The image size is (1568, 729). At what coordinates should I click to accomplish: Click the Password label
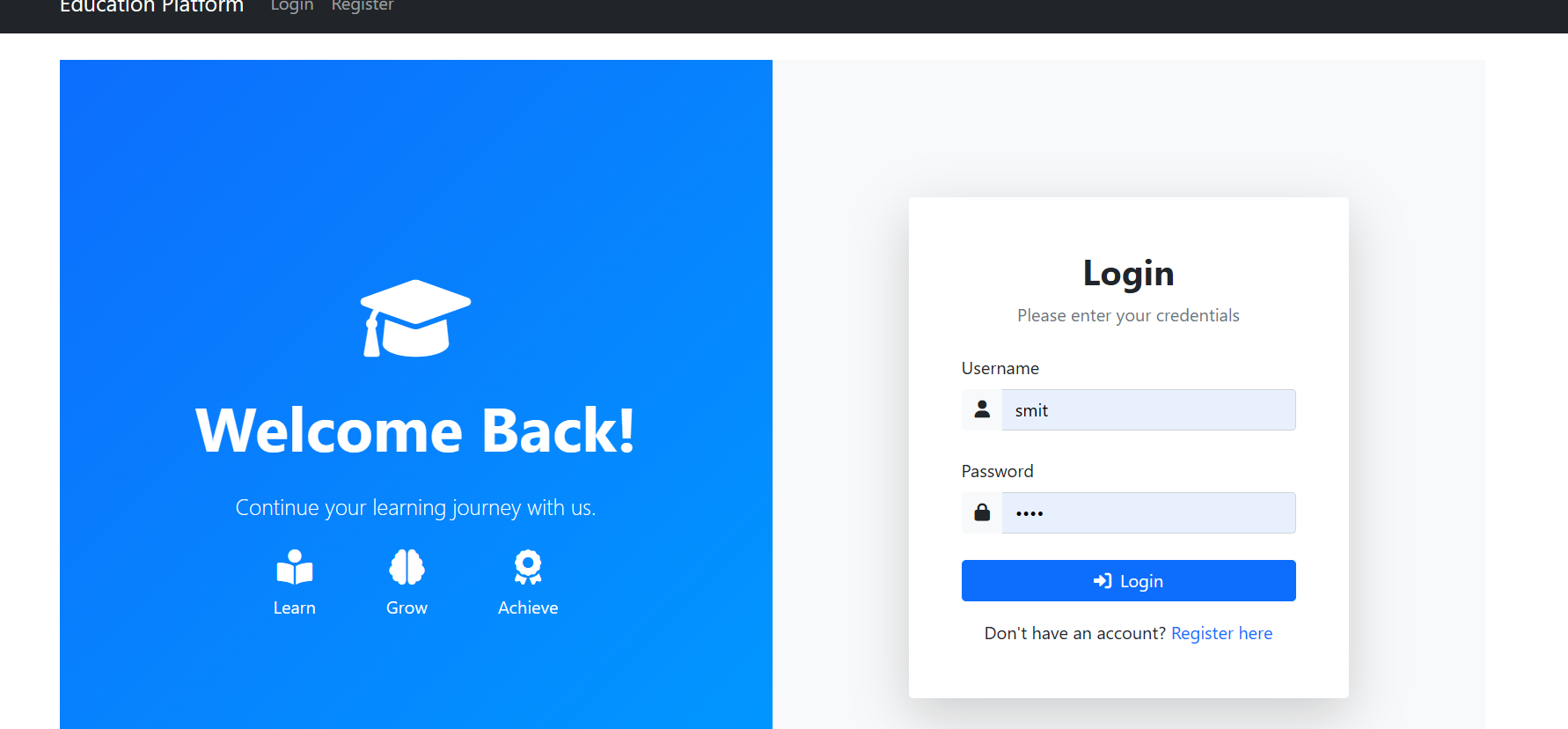(998, 471)
